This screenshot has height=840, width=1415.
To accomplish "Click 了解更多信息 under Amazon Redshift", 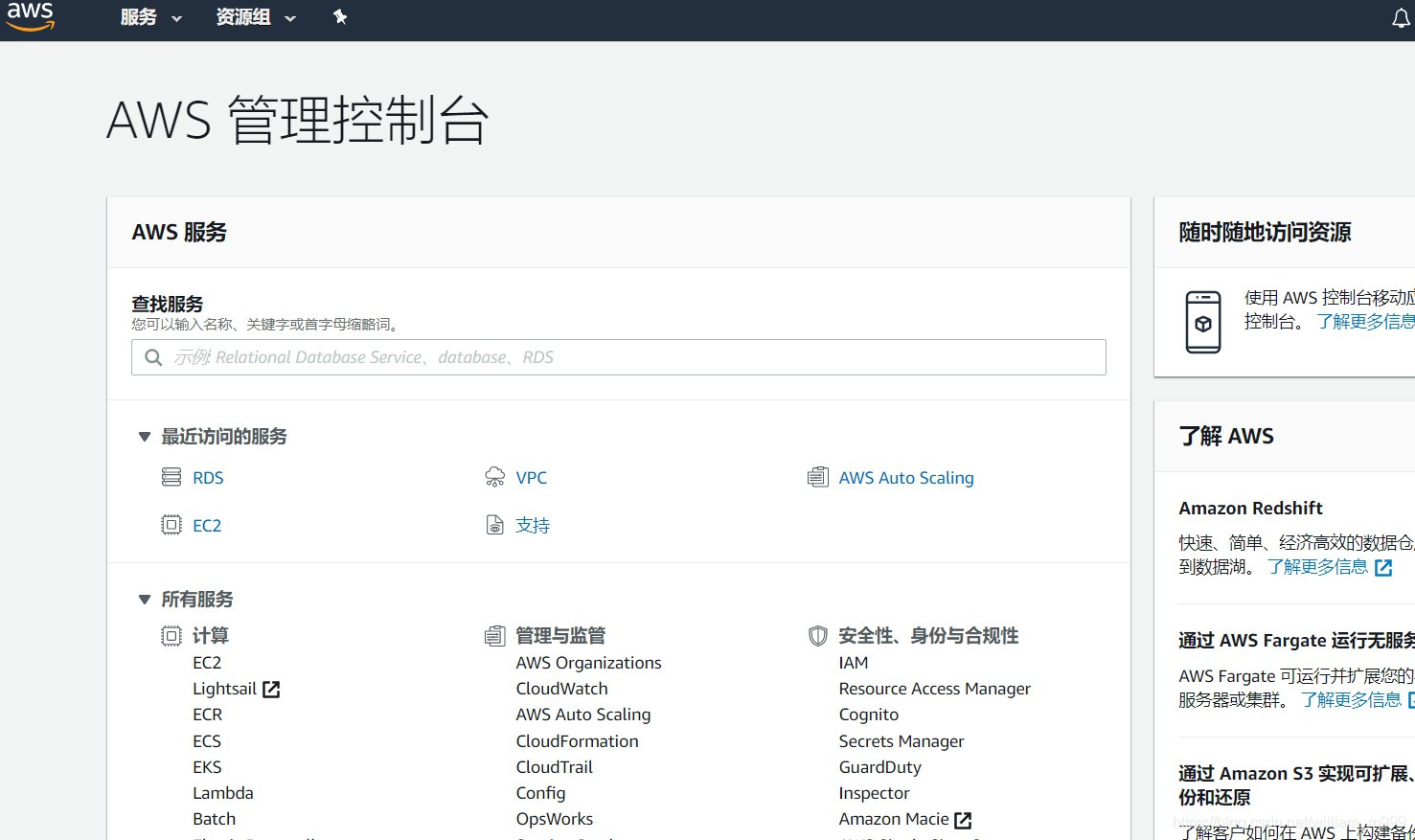I will point(1318,567).
